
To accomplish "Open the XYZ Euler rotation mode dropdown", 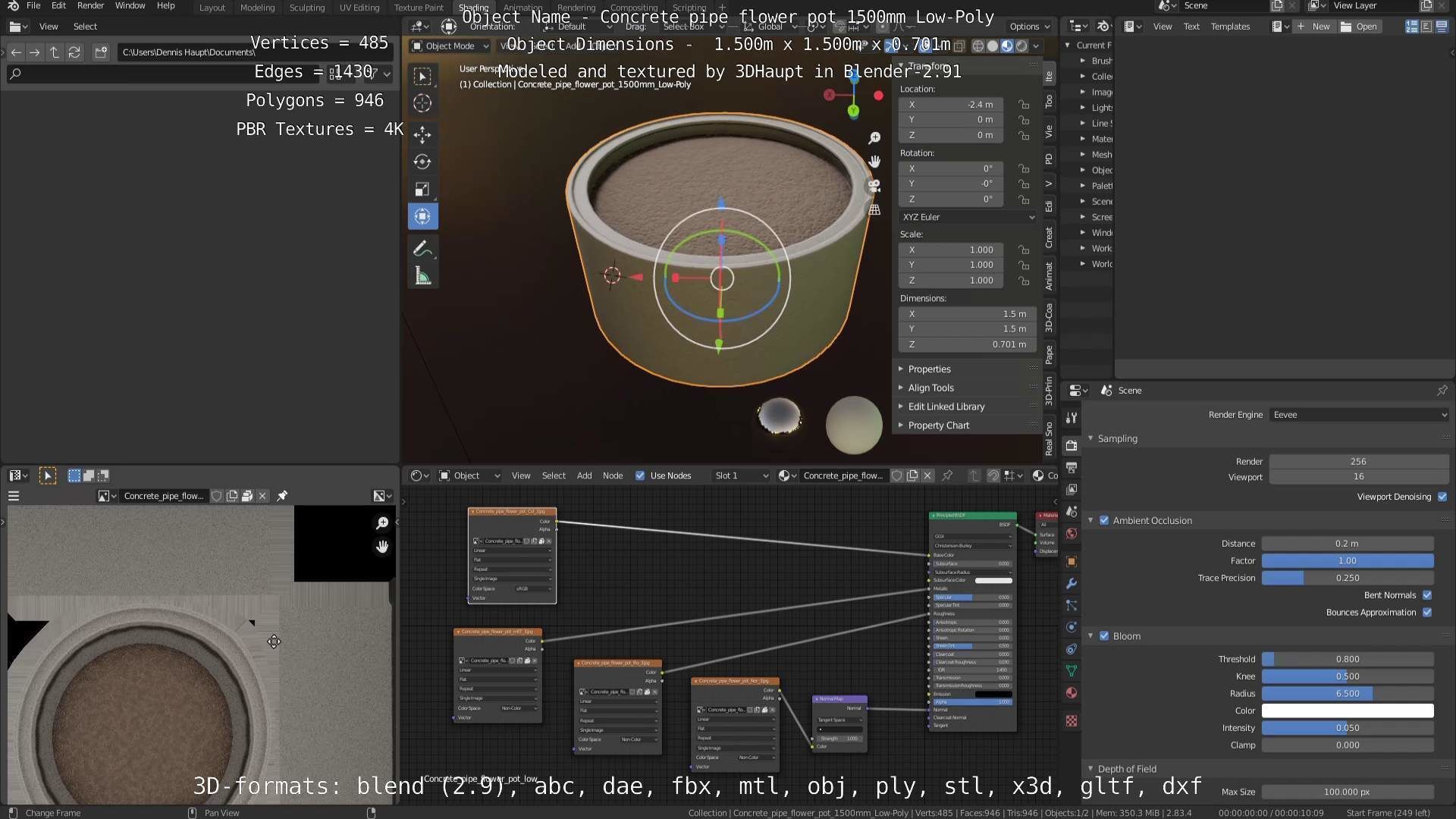I will pos(968,217).
